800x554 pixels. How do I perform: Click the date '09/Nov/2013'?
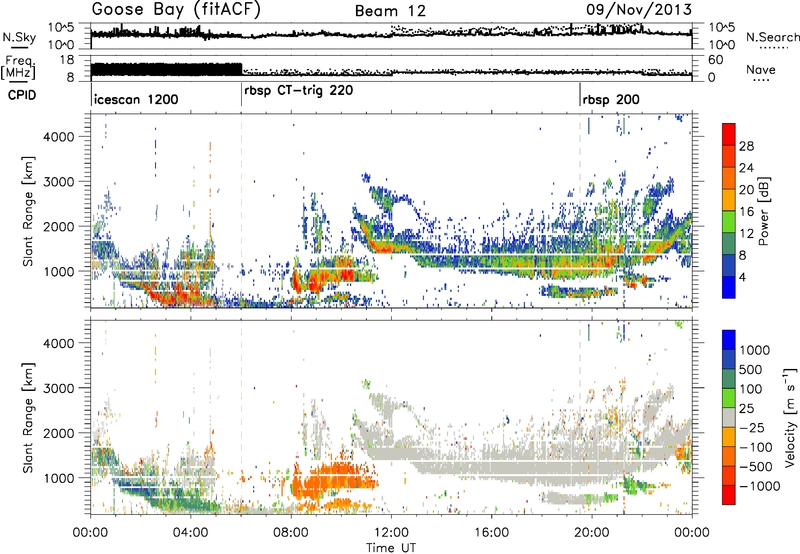point(639,10)
